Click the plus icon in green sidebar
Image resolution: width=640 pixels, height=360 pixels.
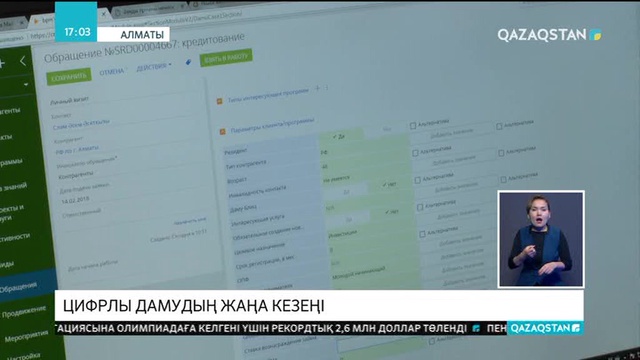pos(2,63)
